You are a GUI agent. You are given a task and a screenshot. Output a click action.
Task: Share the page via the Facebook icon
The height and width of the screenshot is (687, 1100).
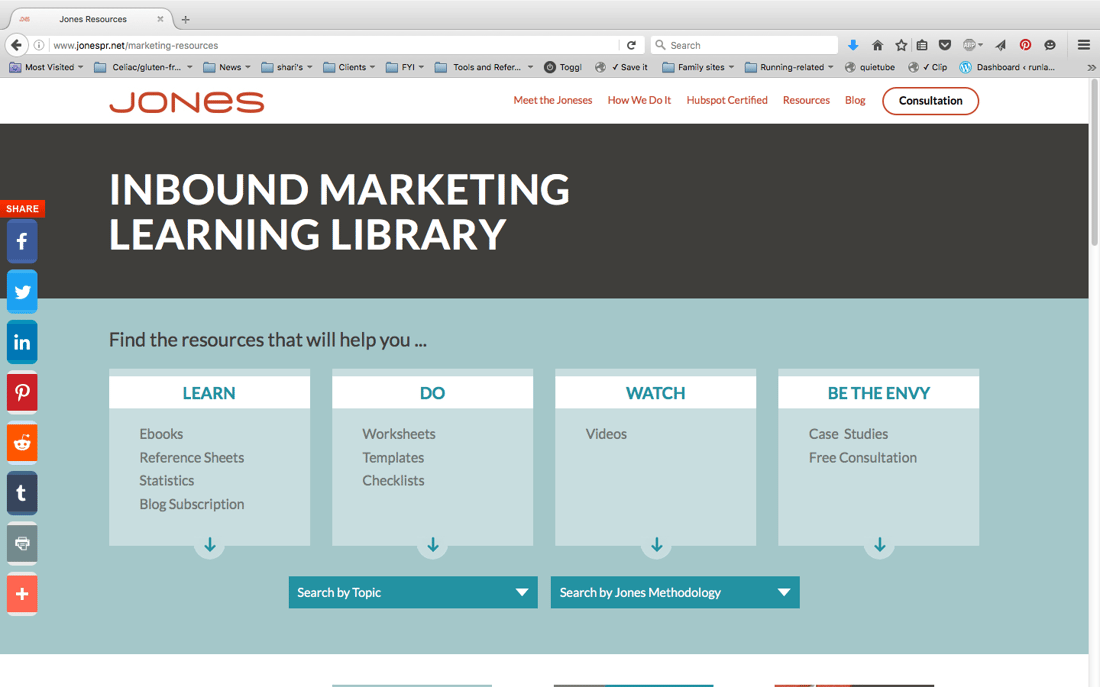21,241
